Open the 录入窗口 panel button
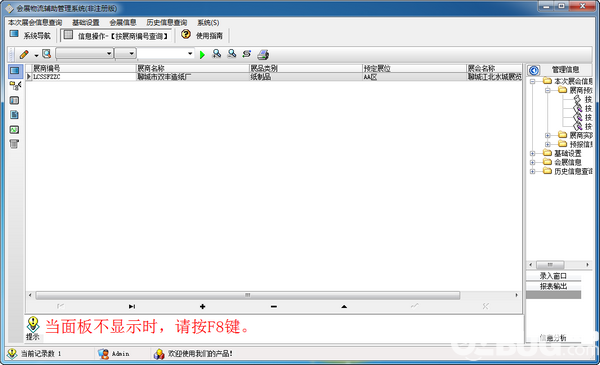Viewport: 600px width, 365px height. (x=553, y=276)
